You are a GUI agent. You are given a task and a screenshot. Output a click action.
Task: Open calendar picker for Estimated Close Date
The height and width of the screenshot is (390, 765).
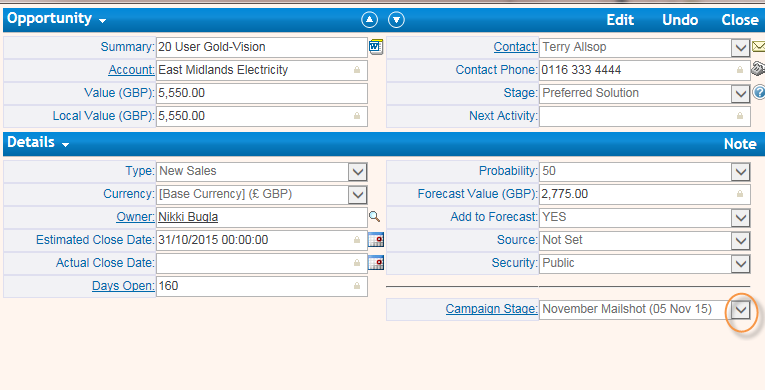(x=376, y=240)
